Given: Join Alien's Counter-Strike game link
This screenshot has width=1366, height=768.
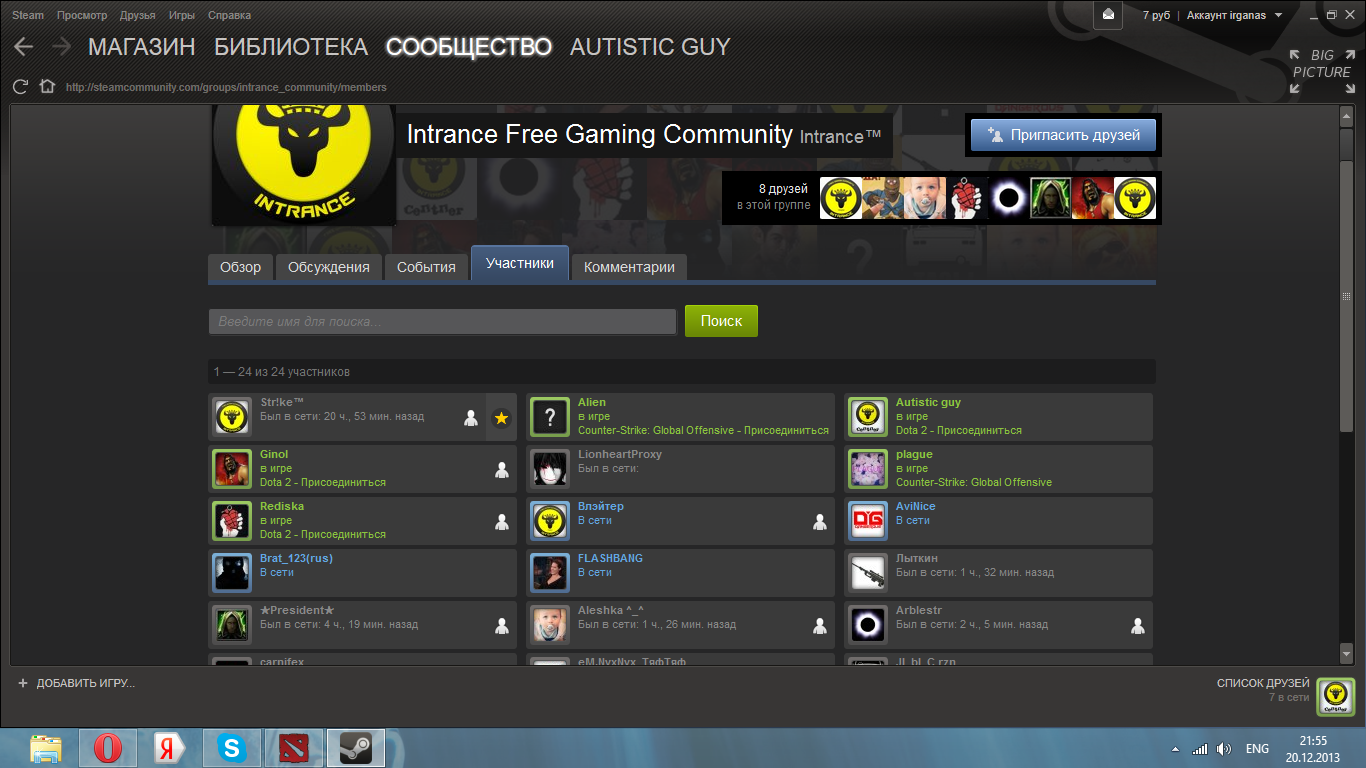Looking at the screenshot, I should pyautogui.click(x=703, y=430).
